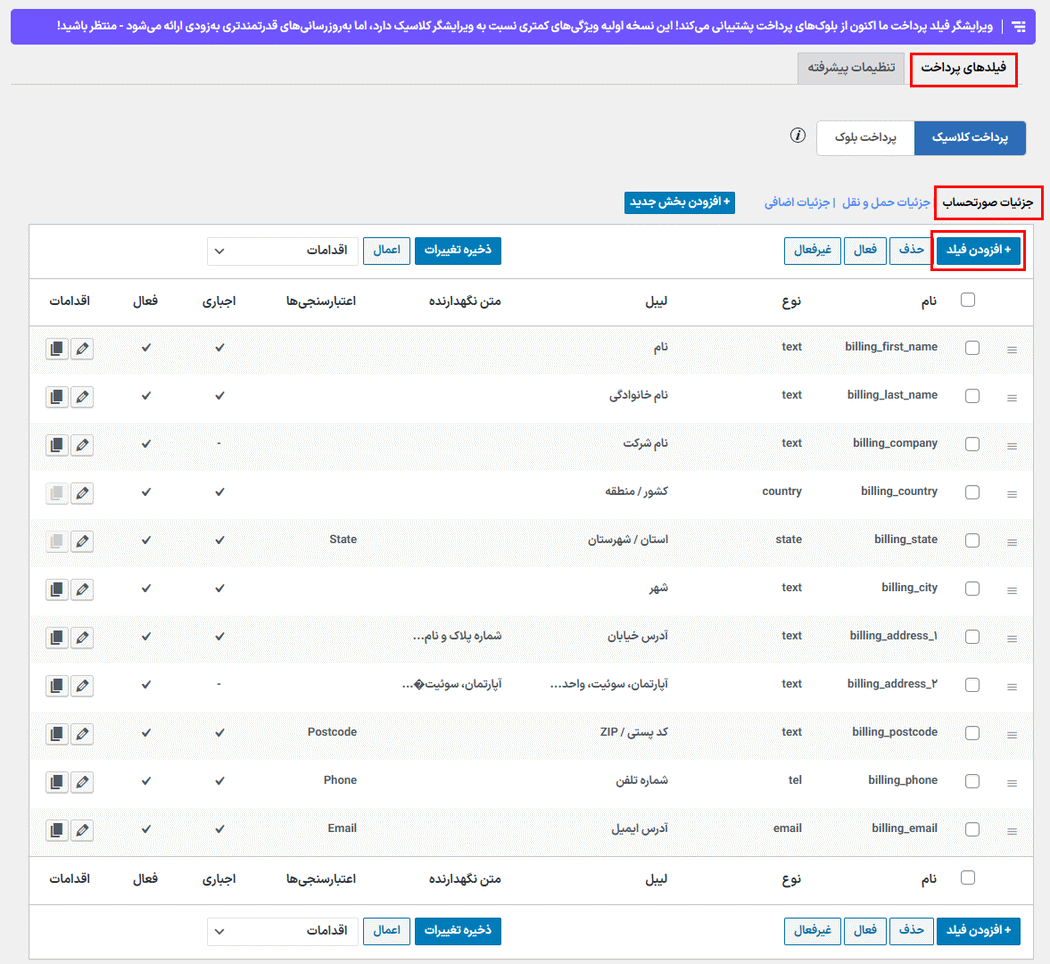
Task: Grab the drag handle on billing_address_1 row
Action: tap(1013, 637)
